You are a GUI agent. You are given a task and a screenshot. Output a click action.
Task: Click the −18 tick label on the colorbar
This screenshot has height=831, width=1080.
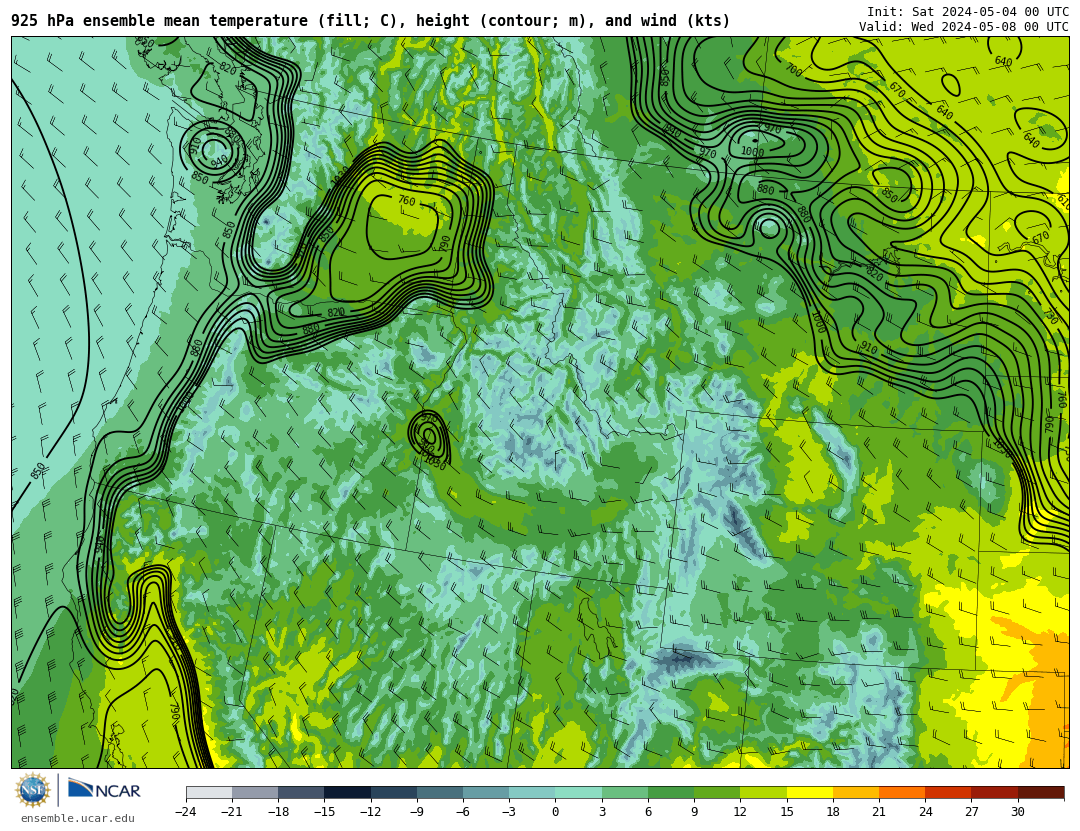tap(278, 812)
